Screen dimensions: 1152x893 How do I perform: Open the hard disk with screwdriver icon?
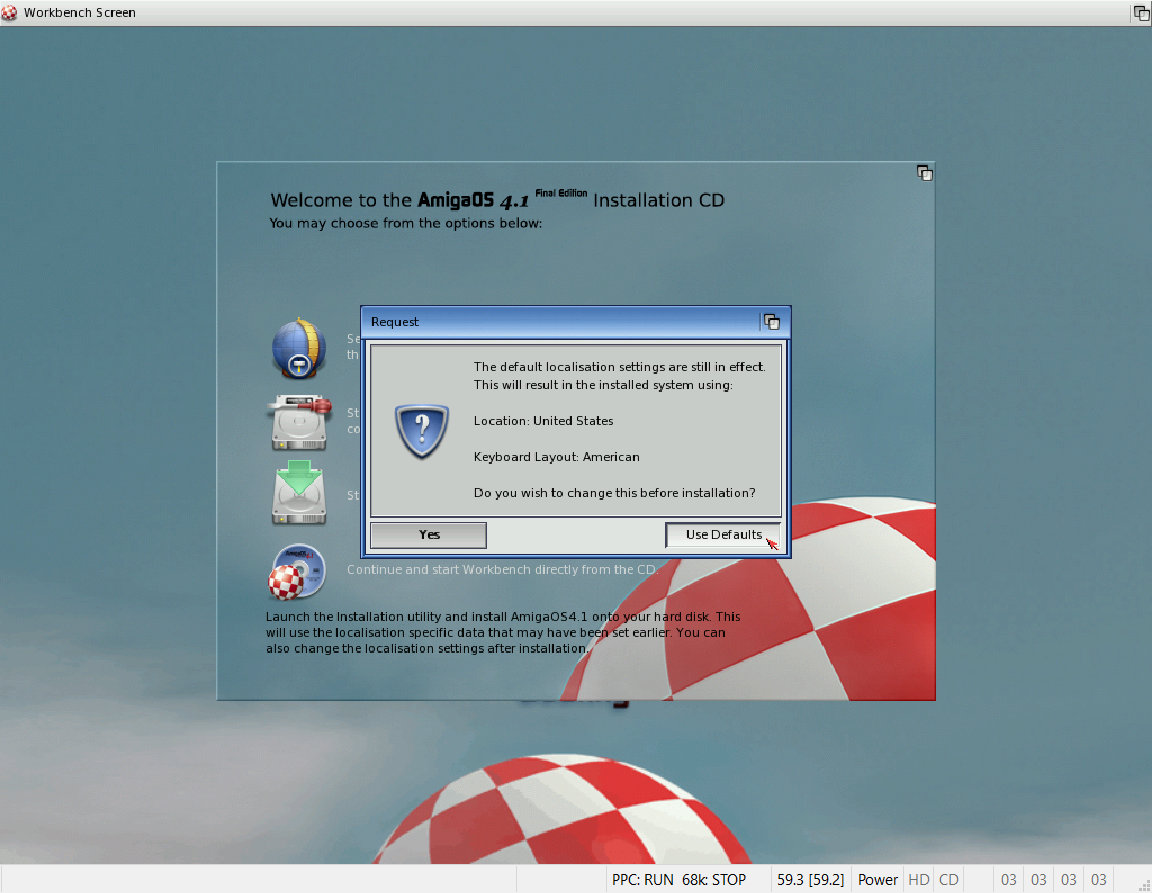[x=298, y=422]
